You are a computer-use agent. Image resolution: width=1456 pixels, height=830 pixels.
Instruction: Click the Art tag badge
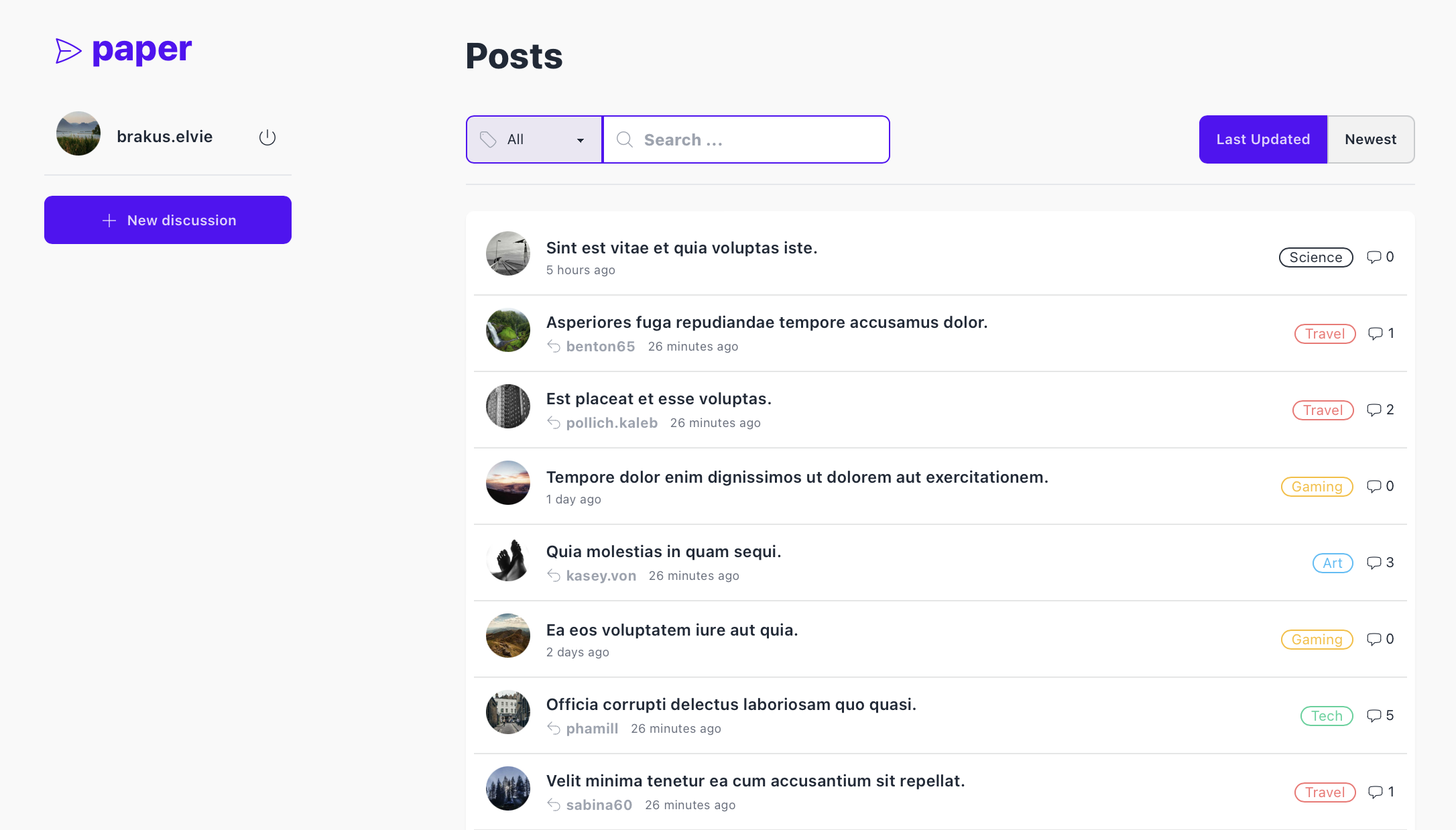click(x=1332, y=563)
